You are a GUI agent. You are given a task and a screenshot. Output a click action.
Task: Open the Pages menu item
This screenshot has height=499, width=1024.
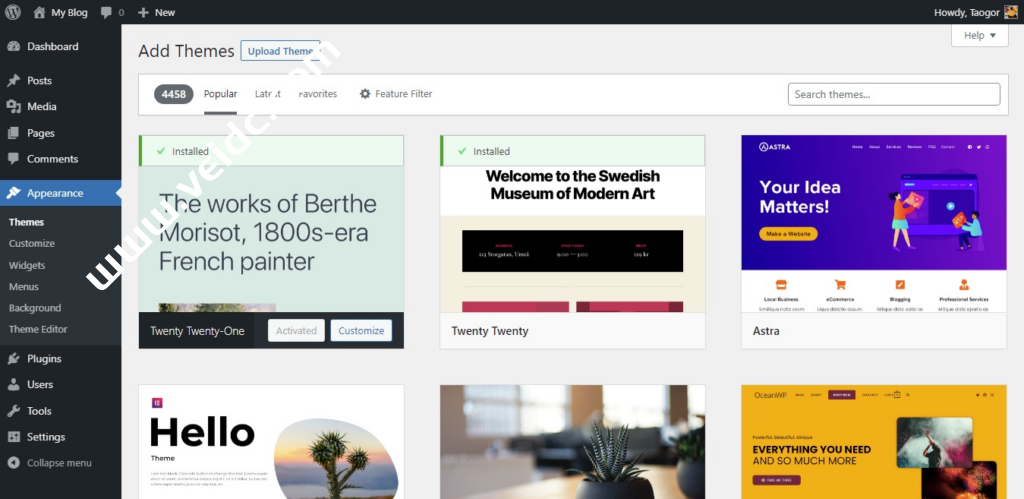(x=61, y=133)
